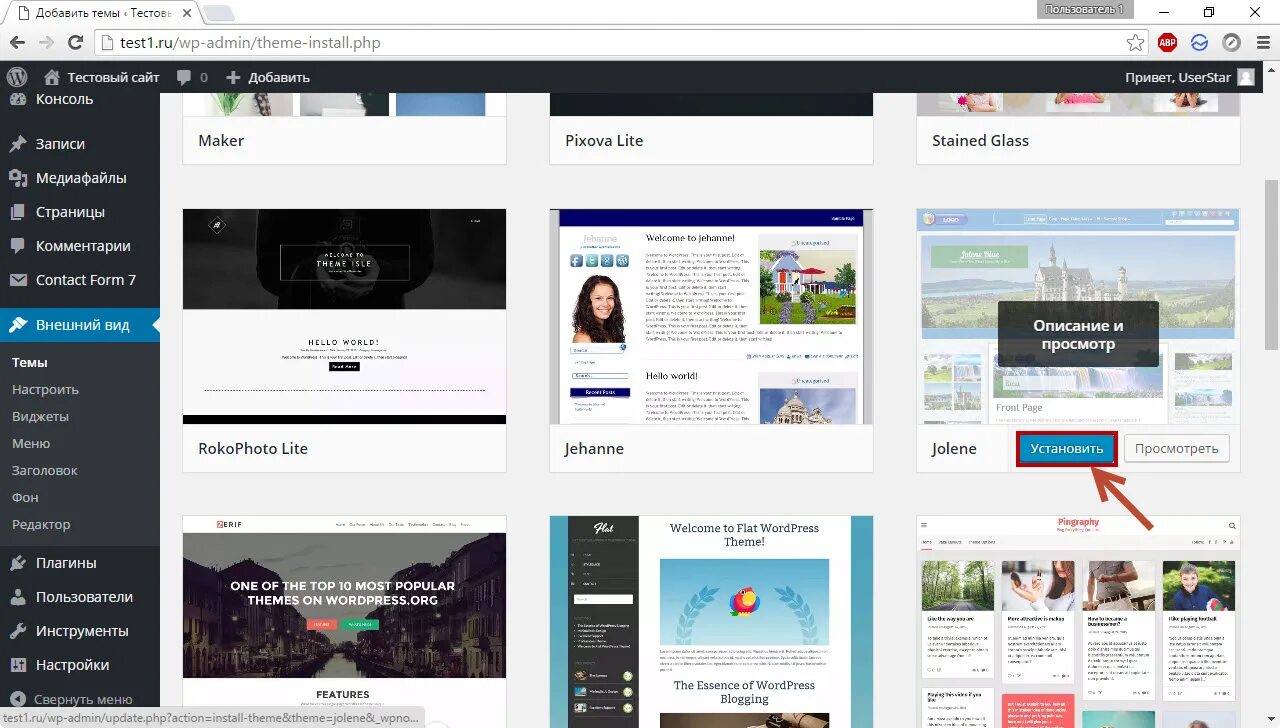Open Медиафайлы via its media icon

coord(18,178)
